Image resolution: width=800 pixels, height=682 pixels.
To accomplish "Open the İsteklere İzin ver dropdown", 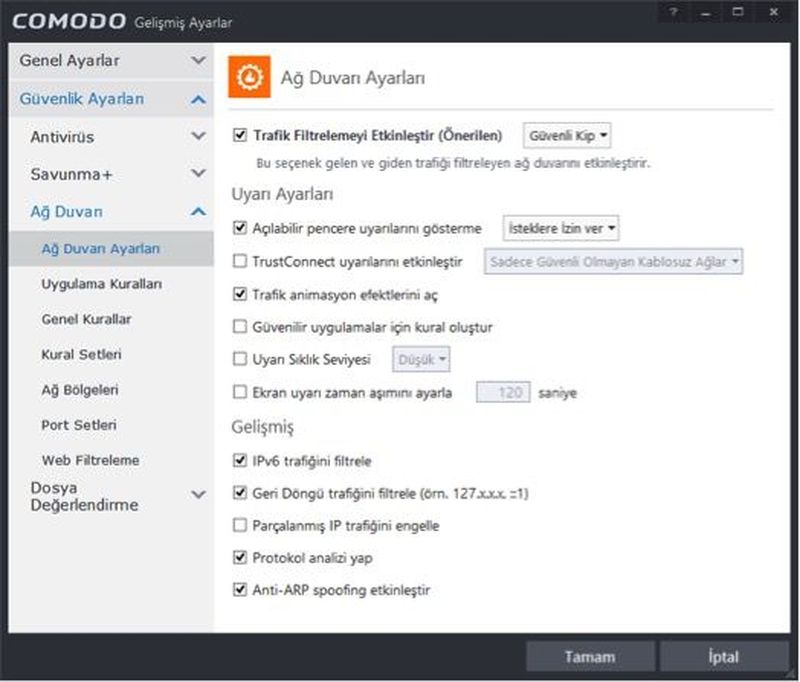I will (560, 229).
